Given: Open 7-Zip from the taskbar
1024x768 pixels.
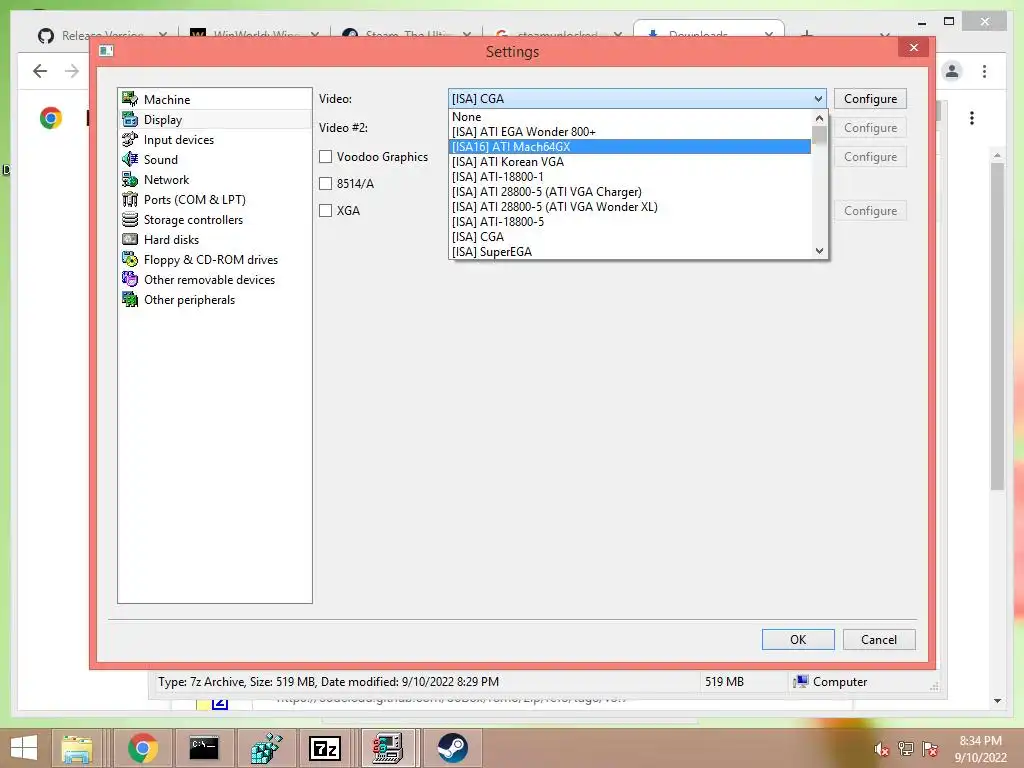Looking at the screenshot, I should pos(325,748).
